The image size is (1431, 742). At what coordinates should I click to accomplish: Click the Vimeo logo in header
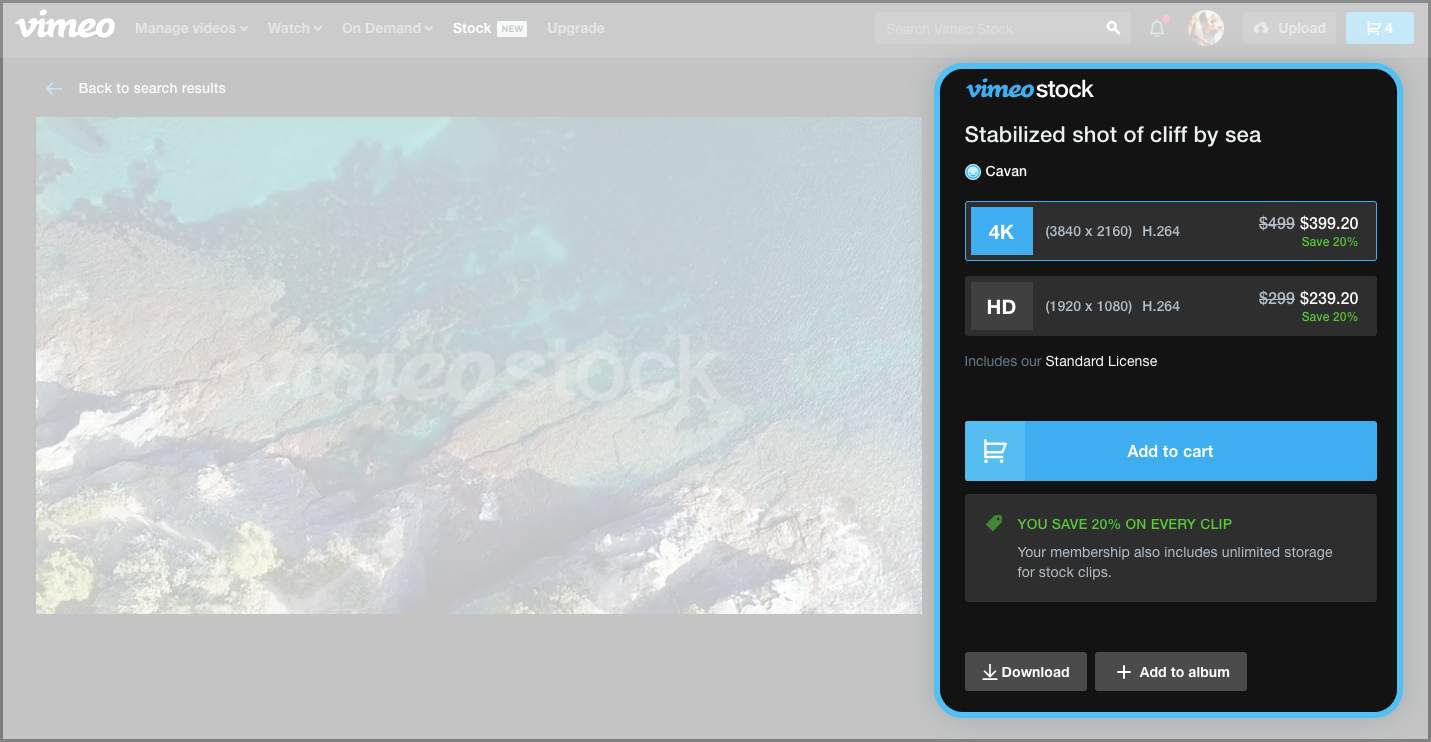pyautogui.click(x=65, y=26)
